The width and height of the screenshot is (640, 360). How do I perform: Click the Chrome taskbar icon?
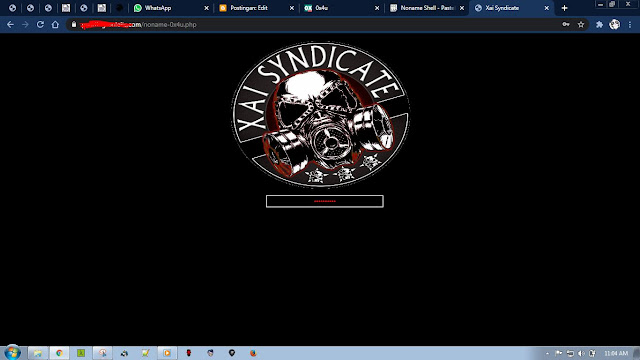pyautogui.click(x=59, y=353)
